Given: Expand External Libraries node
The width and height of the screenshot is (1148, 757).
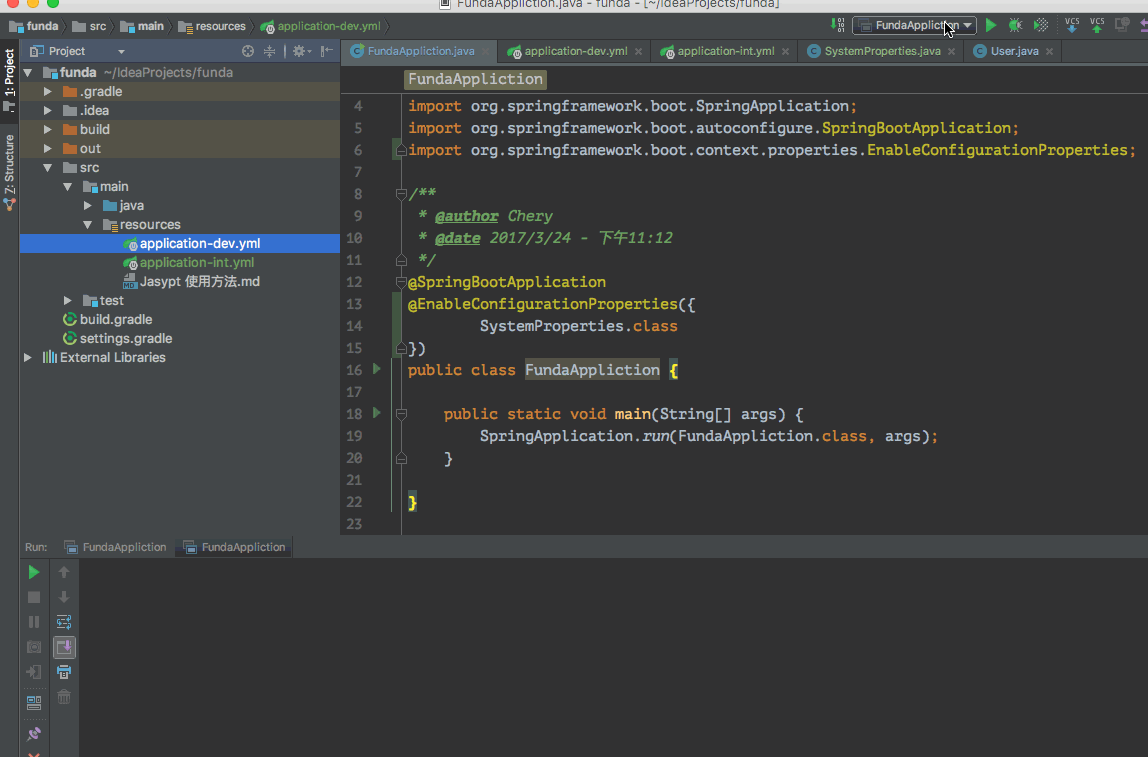Looking at the screenshot, I should (x=28, y=358).
